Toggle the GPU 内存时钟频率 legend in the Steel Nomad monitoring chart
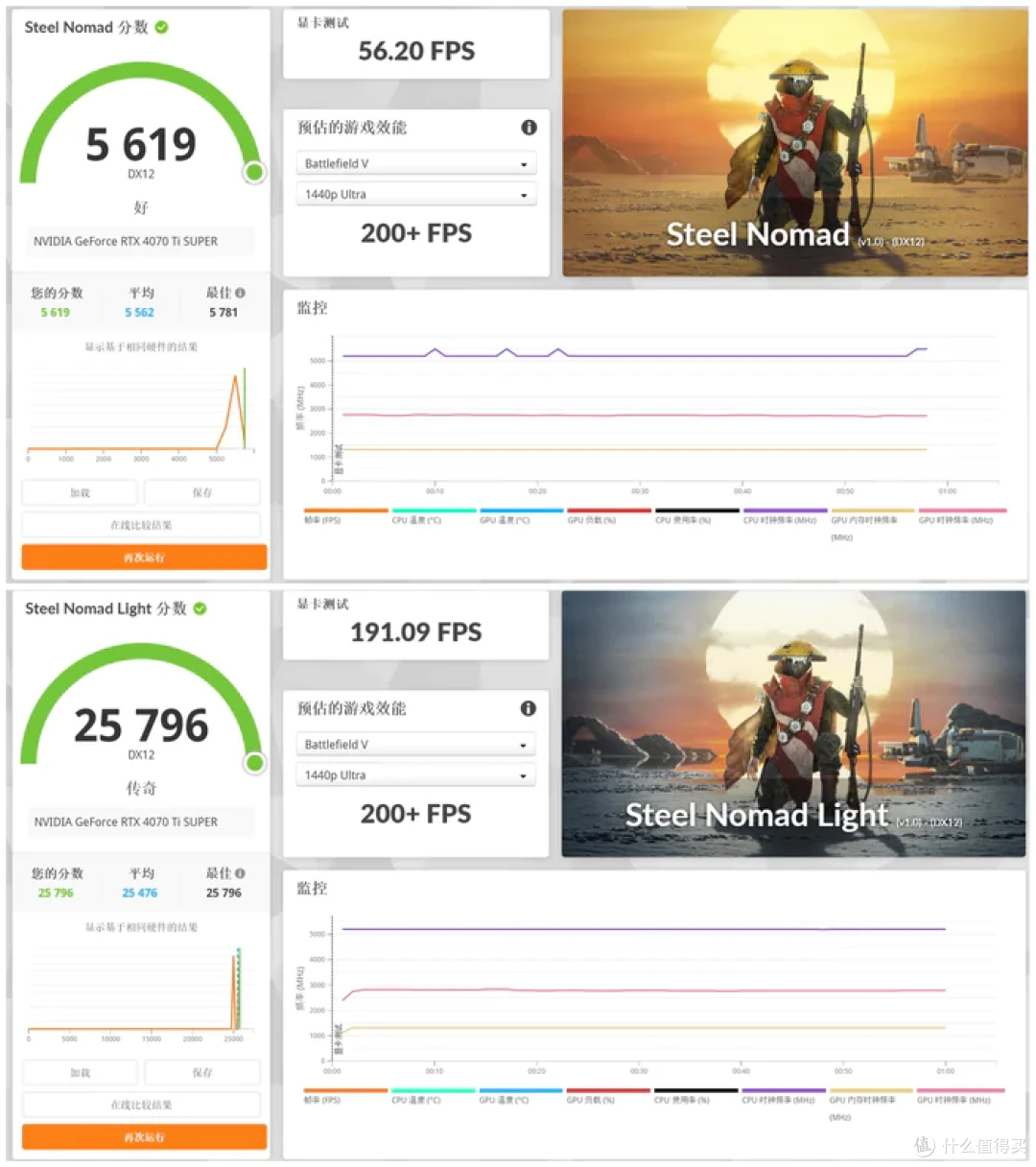 click(x=873, y=524)
